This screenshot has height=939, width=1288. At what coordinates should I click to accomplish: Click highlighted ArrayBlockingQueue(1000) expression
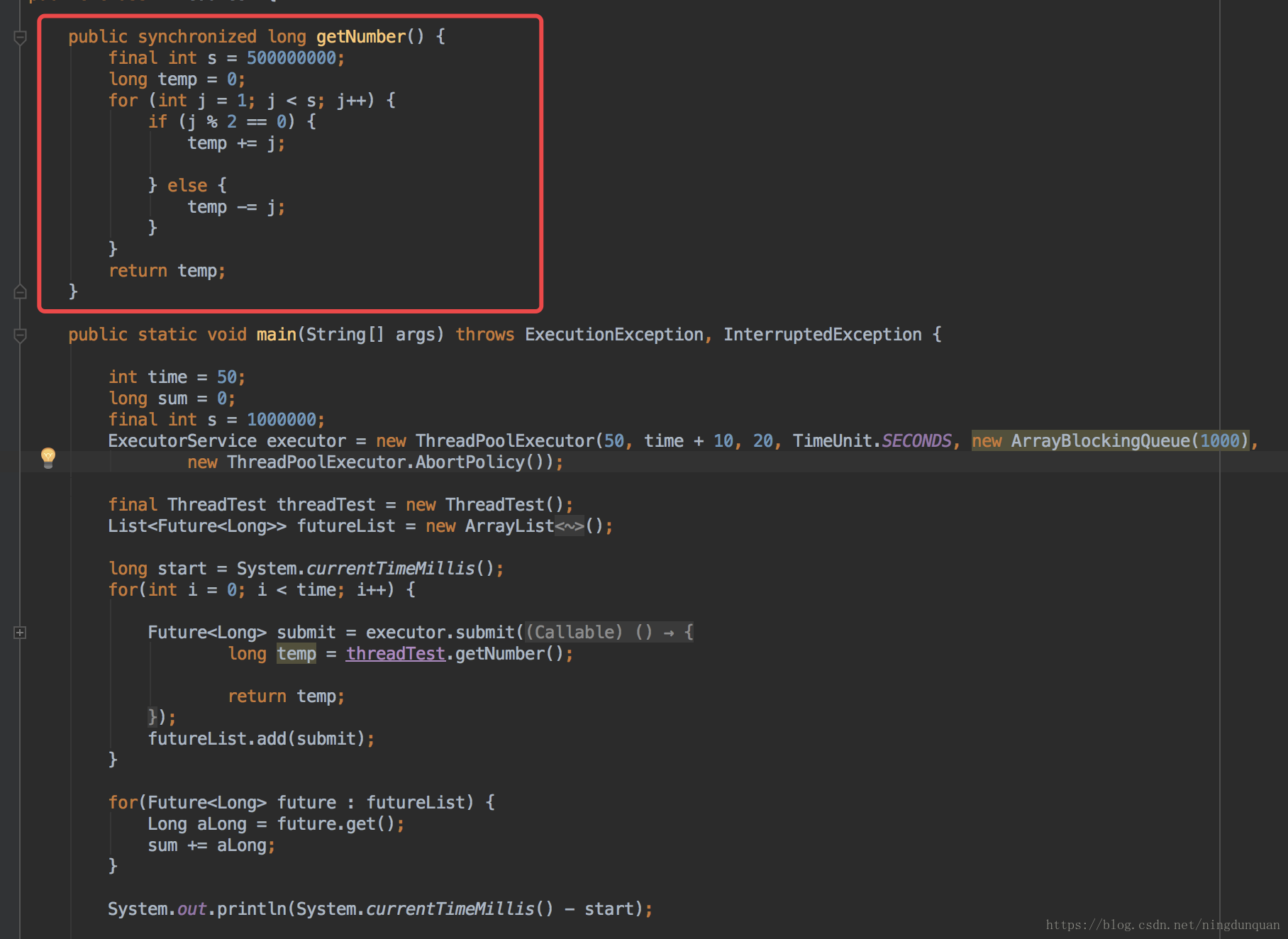click(1111, 441)
